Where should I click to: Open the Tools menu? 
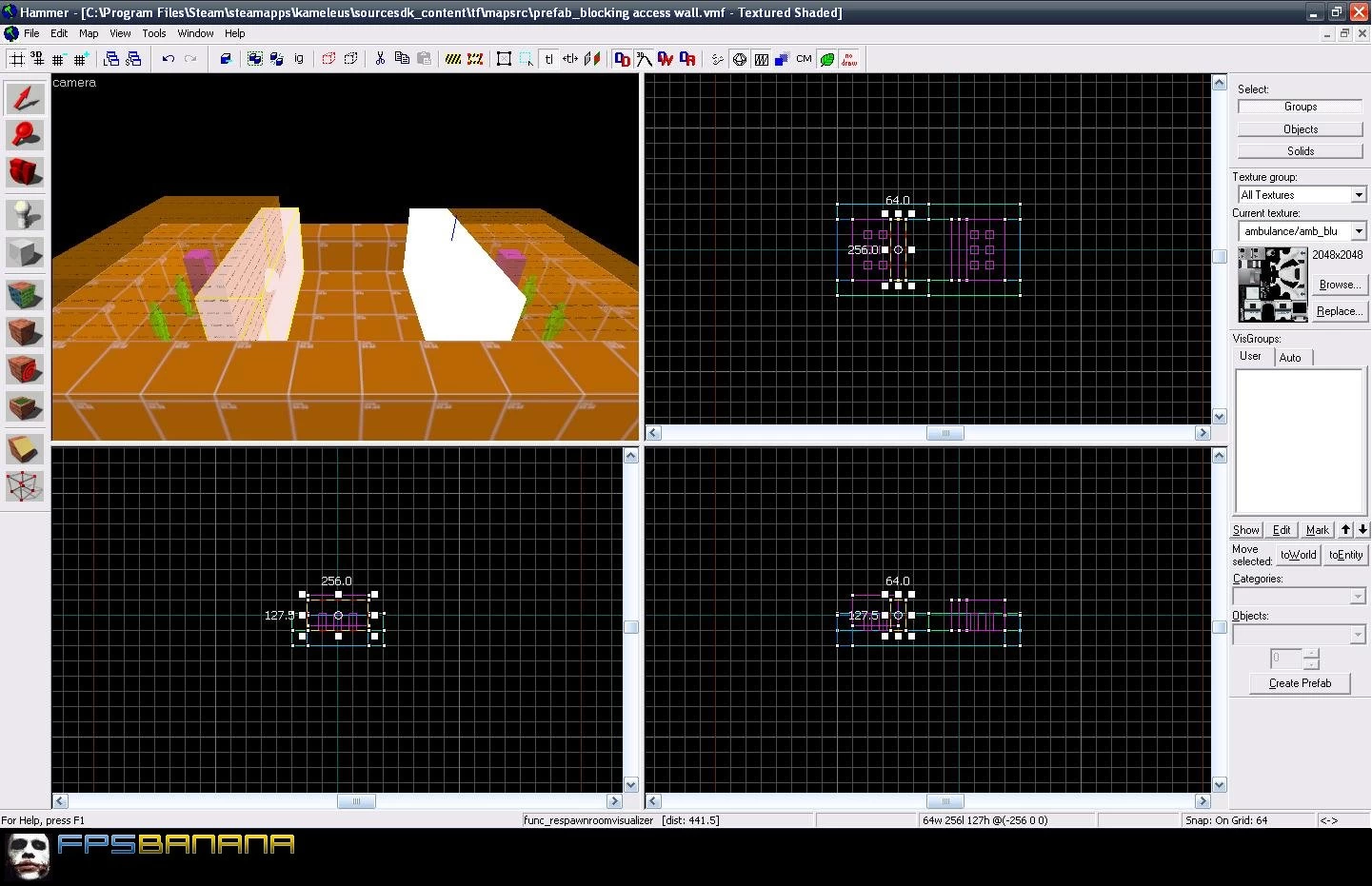pyautogui.click(x=154, y=33)
